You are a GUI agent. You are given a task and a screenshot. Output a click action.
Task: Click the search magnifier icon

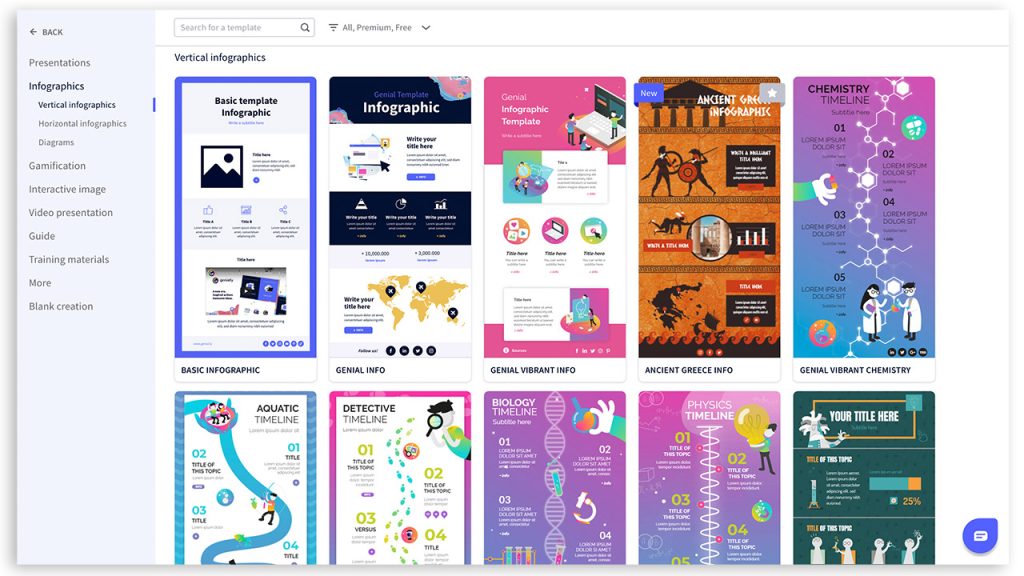pyautogui.click(x=305, y=27)
